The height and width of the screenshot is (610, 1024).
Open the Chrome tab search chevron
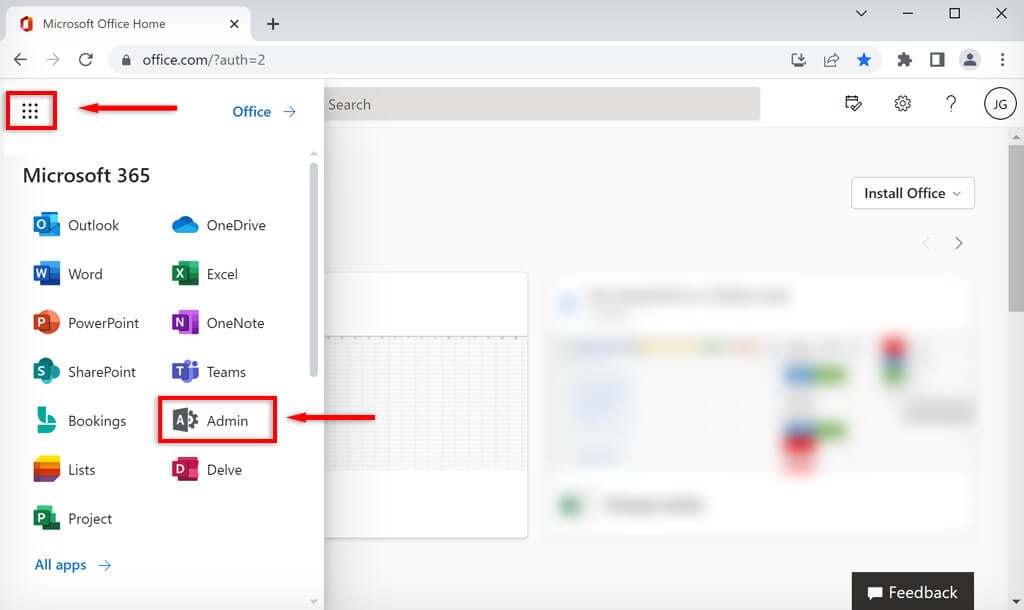click(861, 13)
